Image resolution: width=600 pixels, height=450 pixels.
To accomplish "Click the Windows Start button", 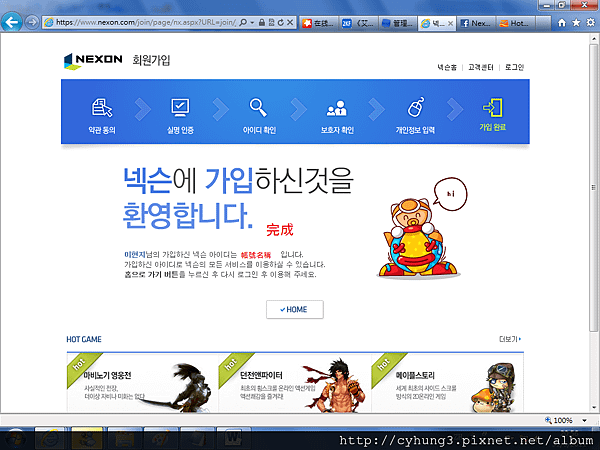I will click(15, 439).
